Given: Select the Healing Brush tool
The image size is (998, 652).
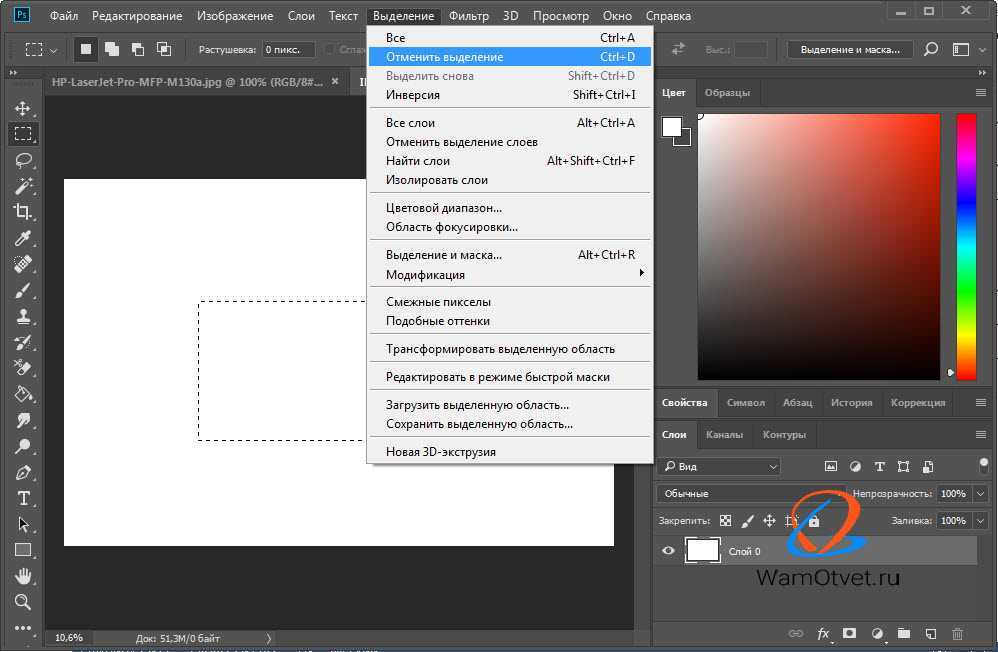Looking at the screenshot, I should [23, 264].
